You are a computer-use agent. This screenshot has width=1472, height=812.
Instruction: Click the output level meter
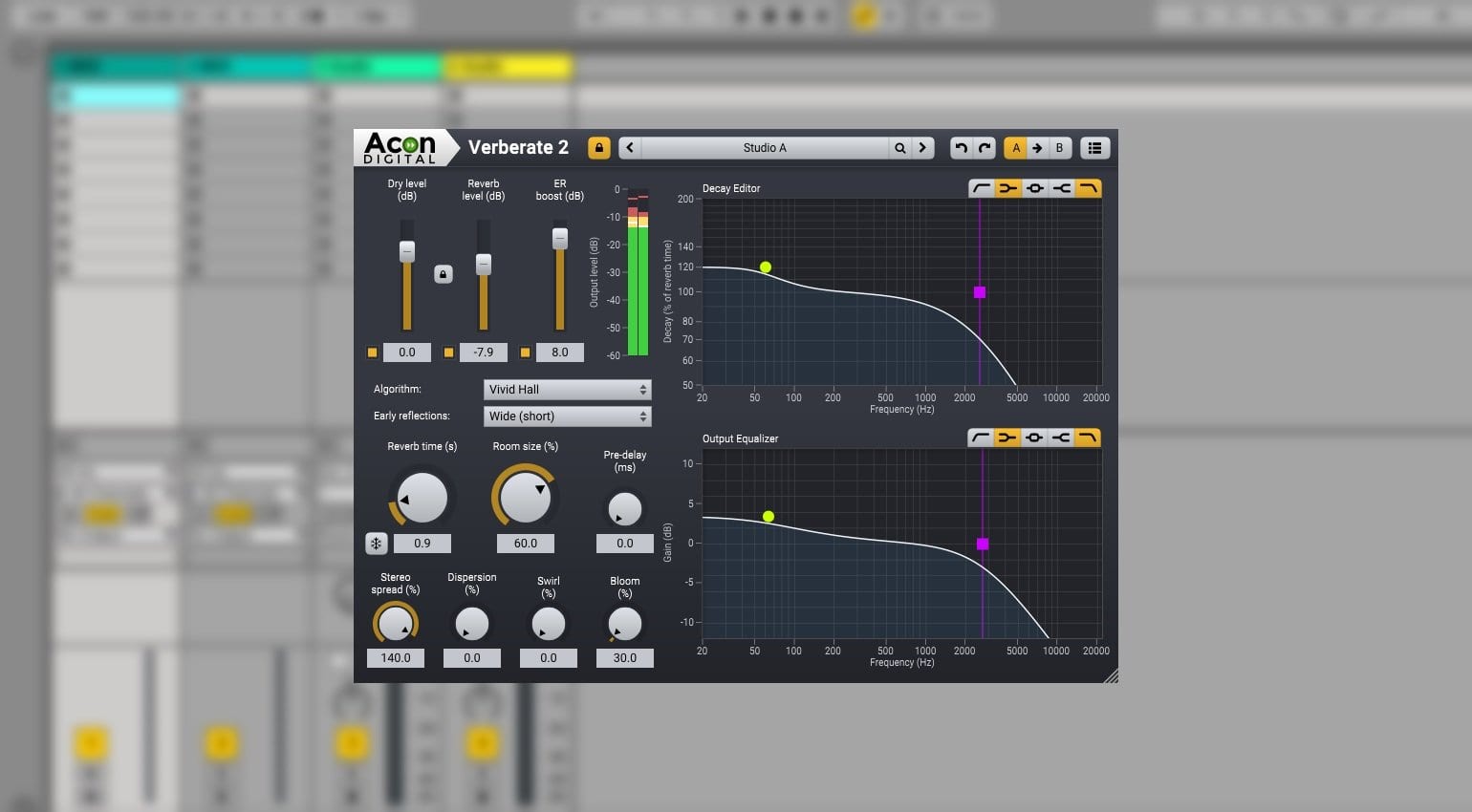click(638, 272)
